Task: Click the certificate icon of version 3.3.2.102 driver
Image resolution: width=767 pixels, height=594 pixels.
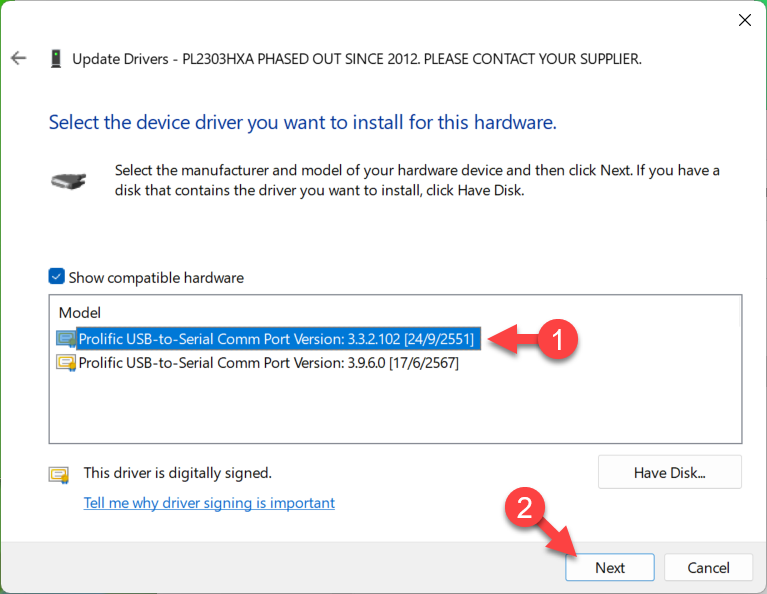Action: pyautogui.click(x=66, y=339)
